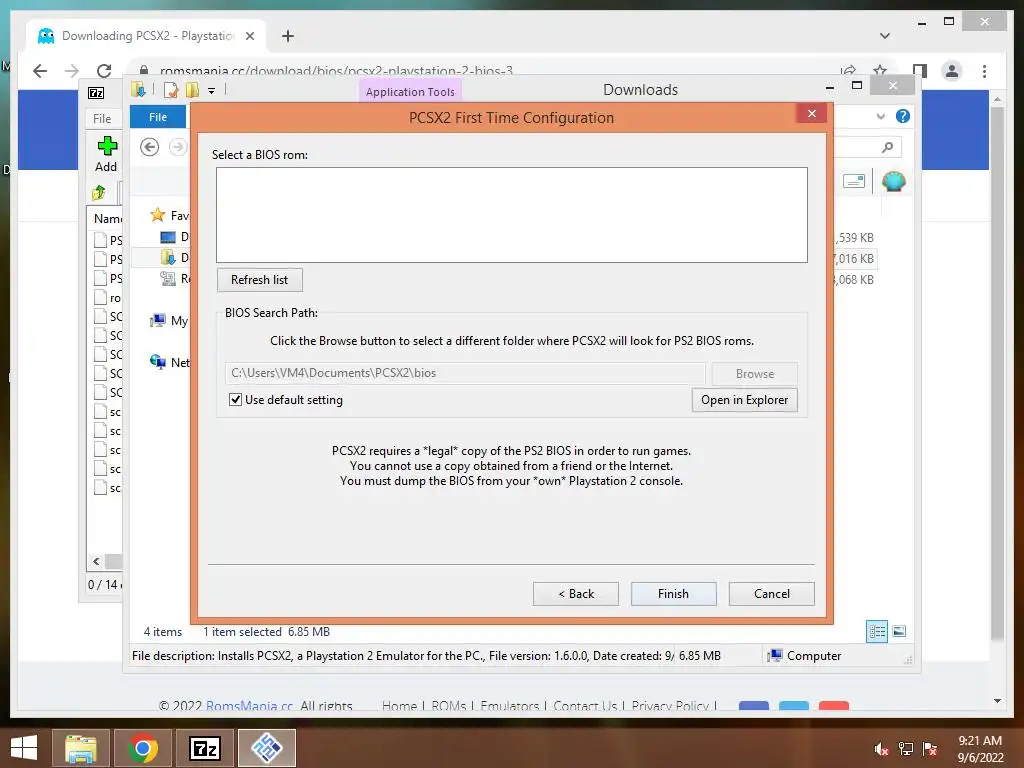This screenshot has width=1024, height=768.
Task: Click the Finish button
Action: (x=673, y=594)
